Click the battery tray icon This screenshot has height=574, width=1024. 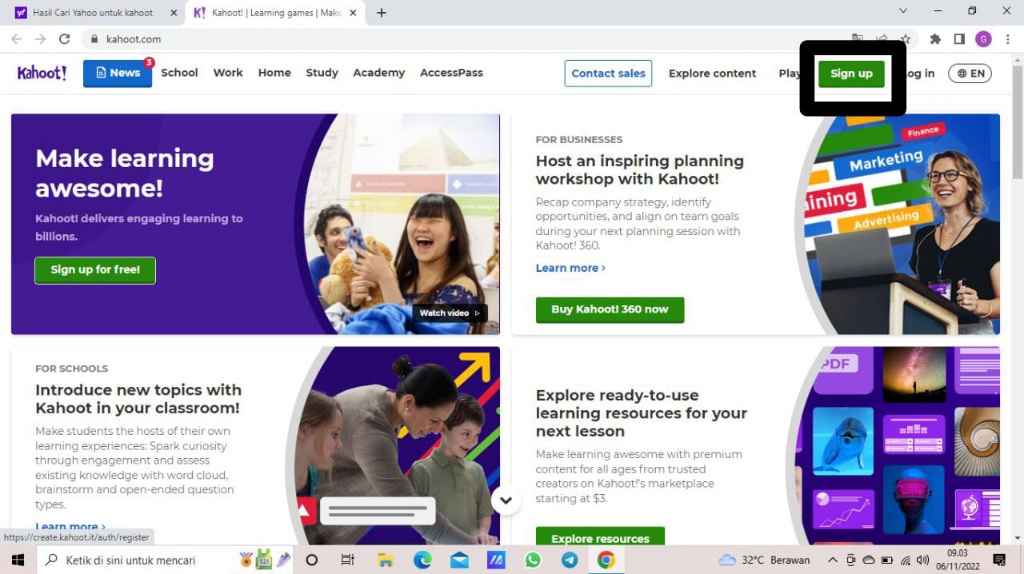coord(887,560)
